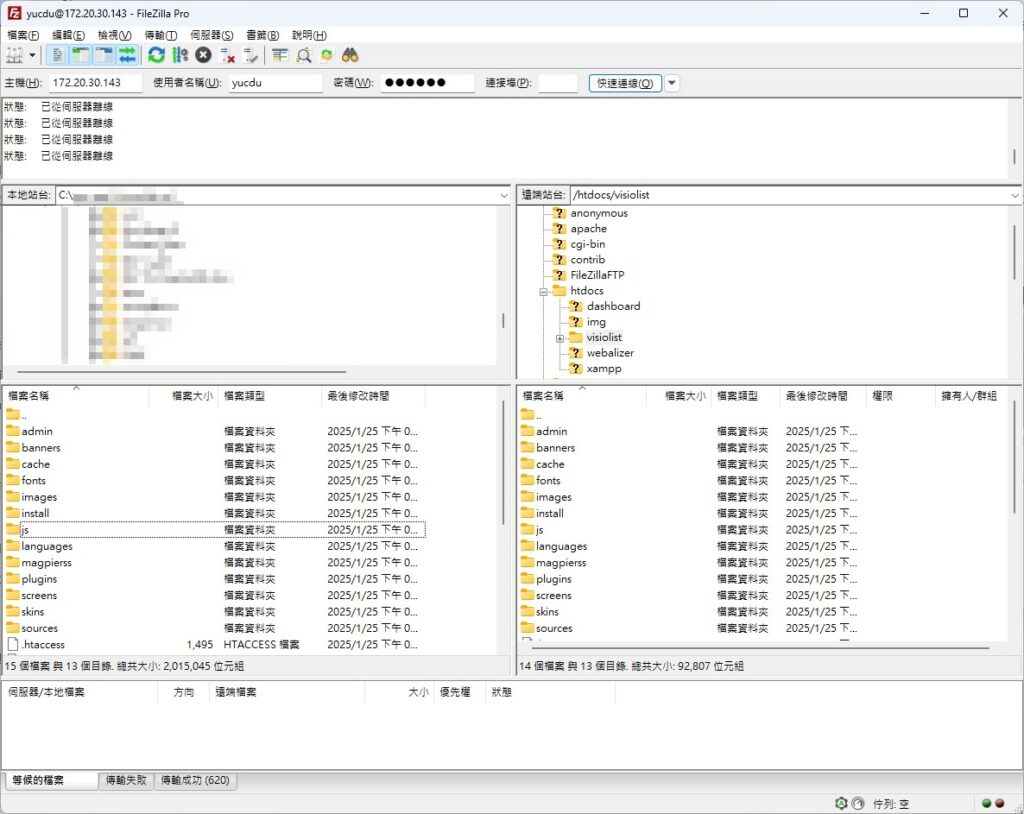
Task: Sort remote files by 最後修改時間 column
Action: (816, 396)
